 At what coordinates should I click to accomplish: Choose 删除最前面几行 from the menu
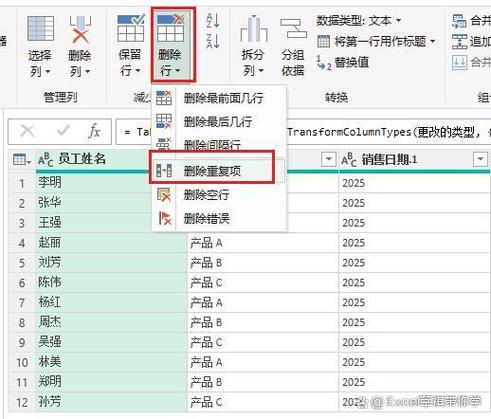click(x=219, y=98)
